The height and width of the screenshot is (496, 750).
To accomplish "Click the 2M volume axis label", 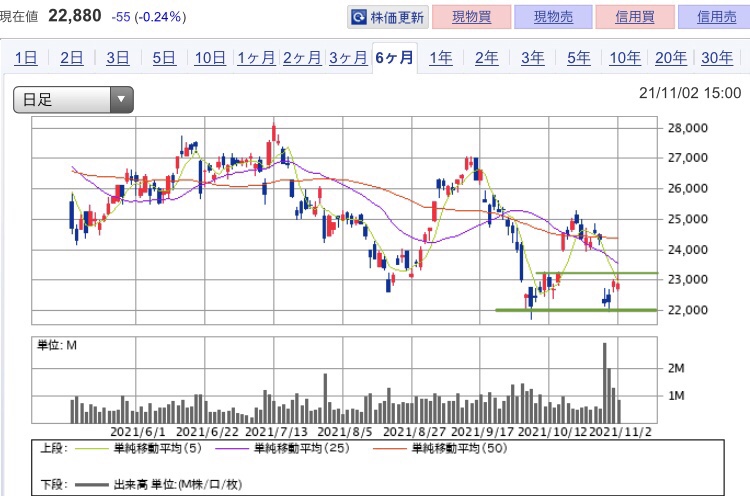I will [676, 368].
